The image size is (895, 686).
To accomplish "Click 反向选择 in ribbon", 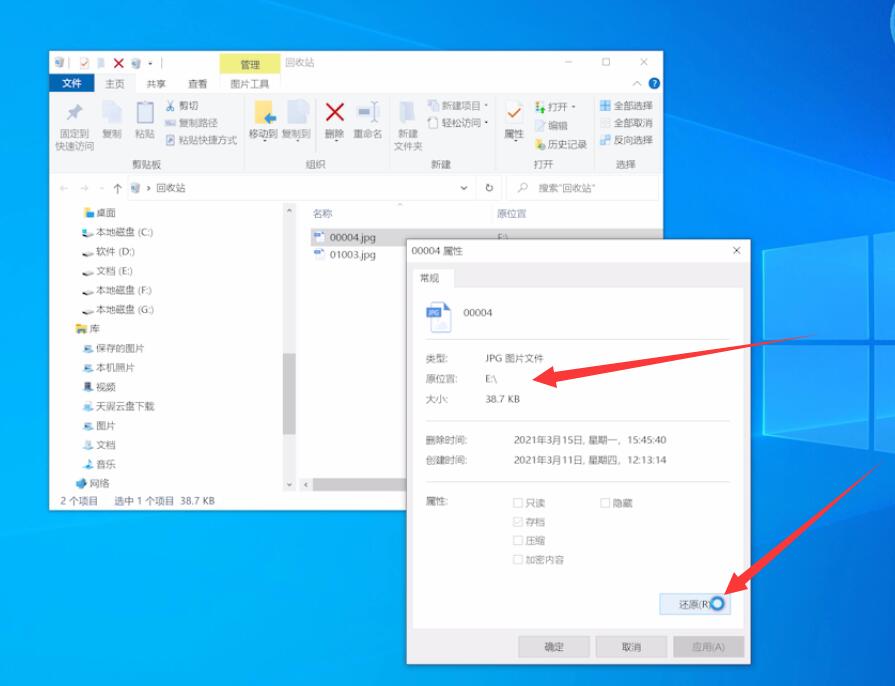I will pyautogui.click(x=626, y=140).
